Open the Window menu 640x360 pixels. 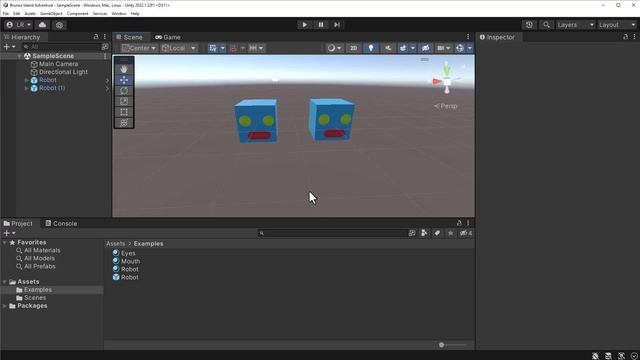tap(119, 13)
